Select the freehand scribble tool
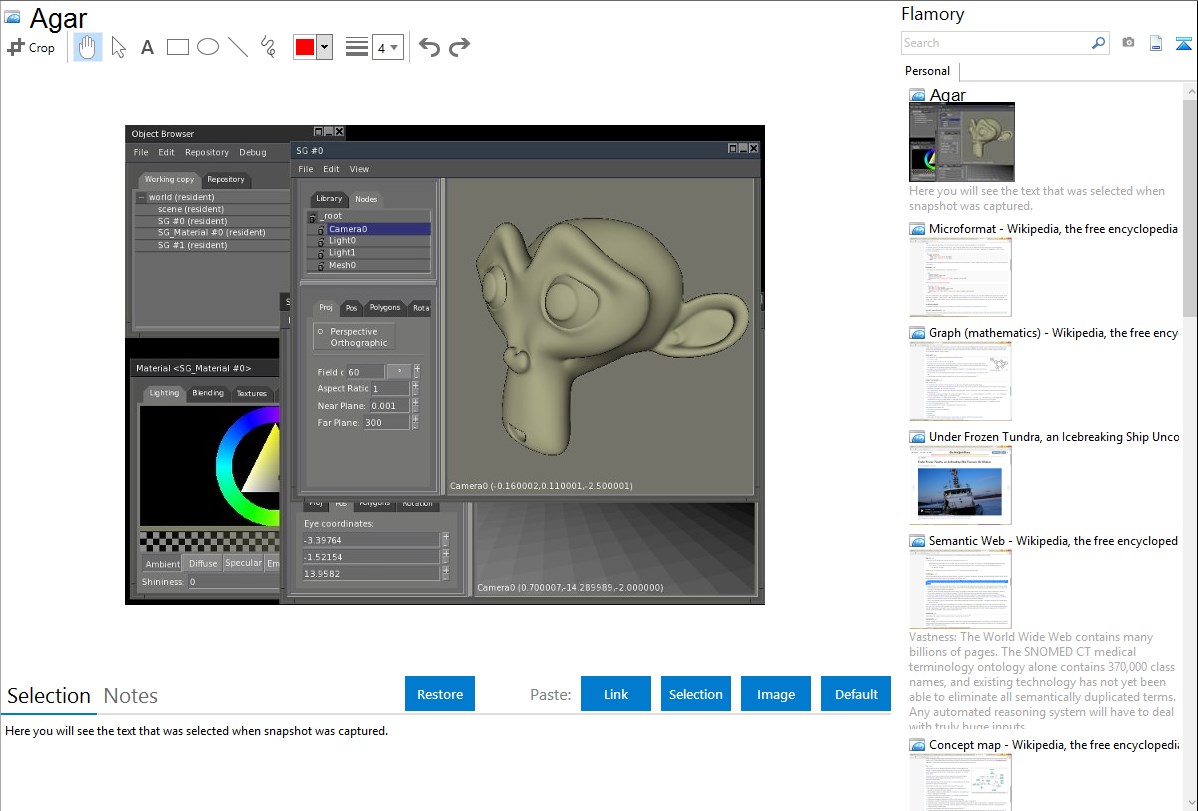The width and height of the screenshot is (1198, 811). click(268, 47)
